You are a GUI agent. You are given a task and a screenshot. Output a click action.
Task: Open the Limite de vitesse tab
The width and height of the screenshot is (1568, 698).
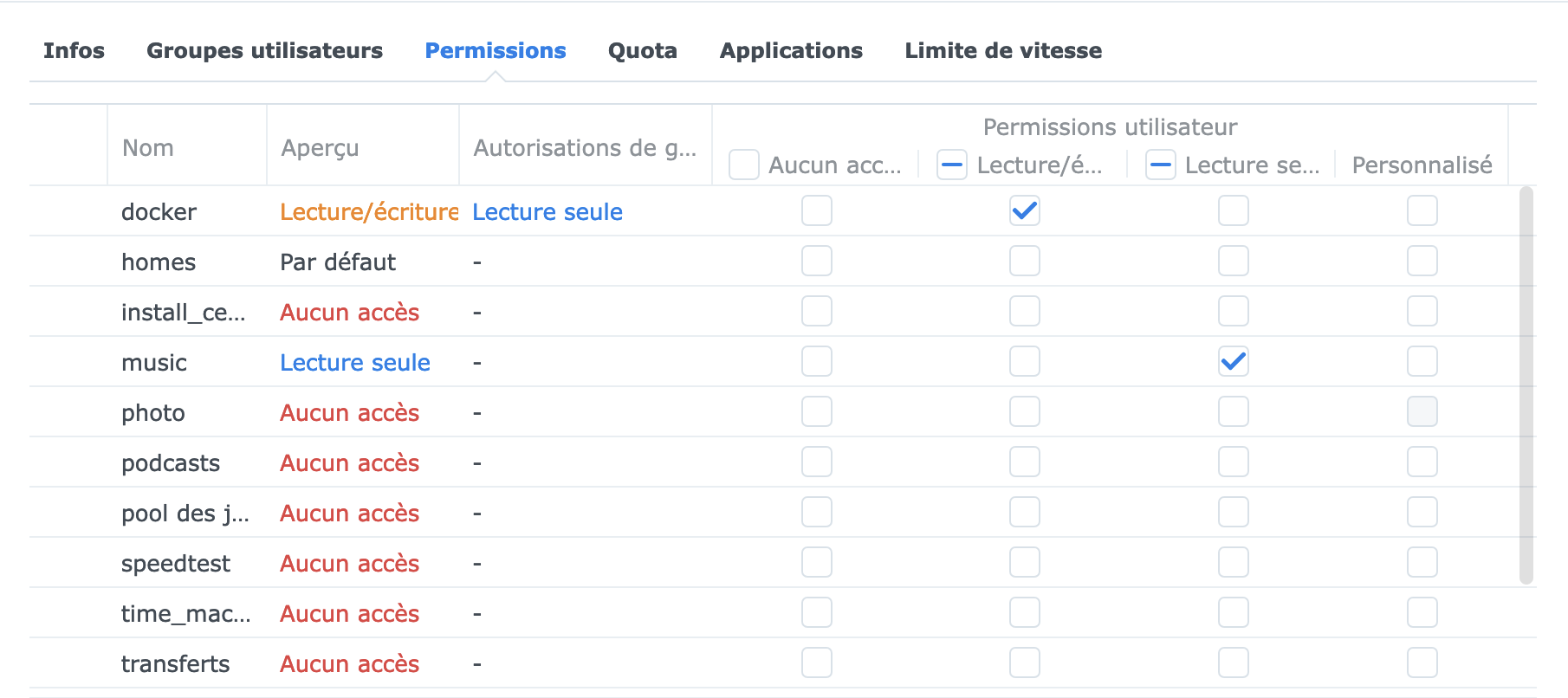point(1003,51)
